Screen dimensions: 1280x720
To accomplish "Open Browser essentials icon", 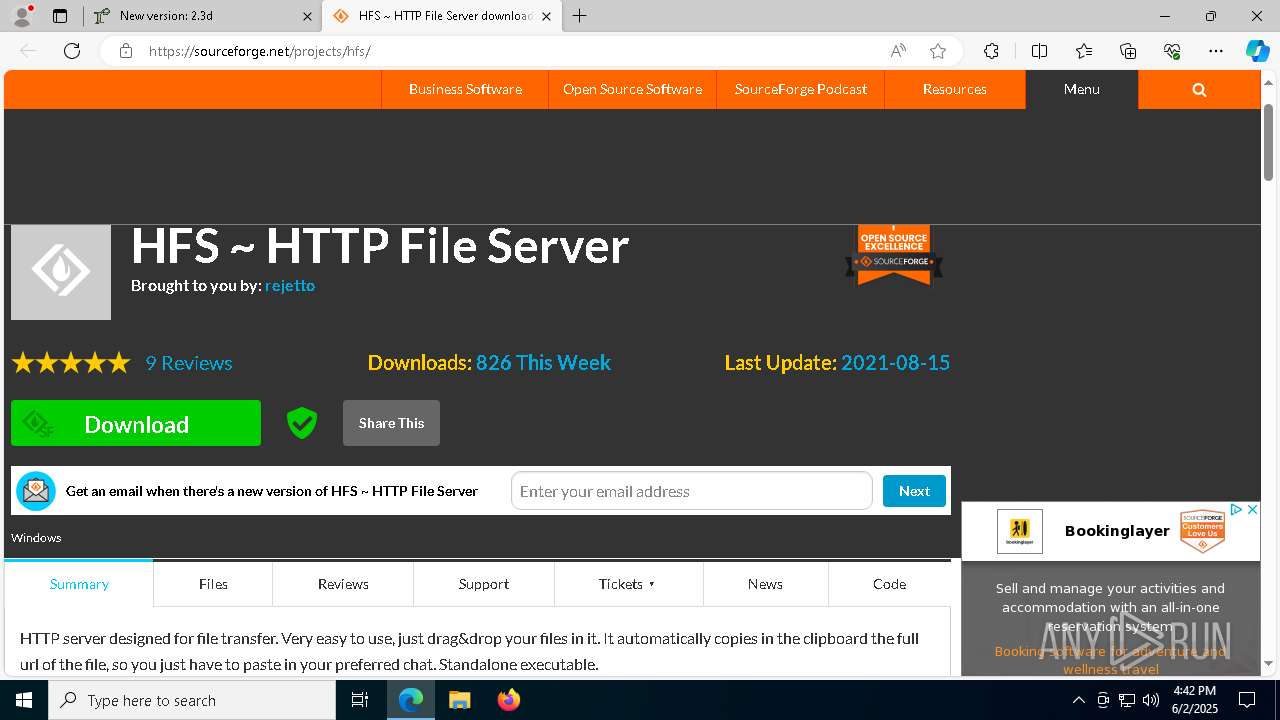I will click(x=1172, y=51).
